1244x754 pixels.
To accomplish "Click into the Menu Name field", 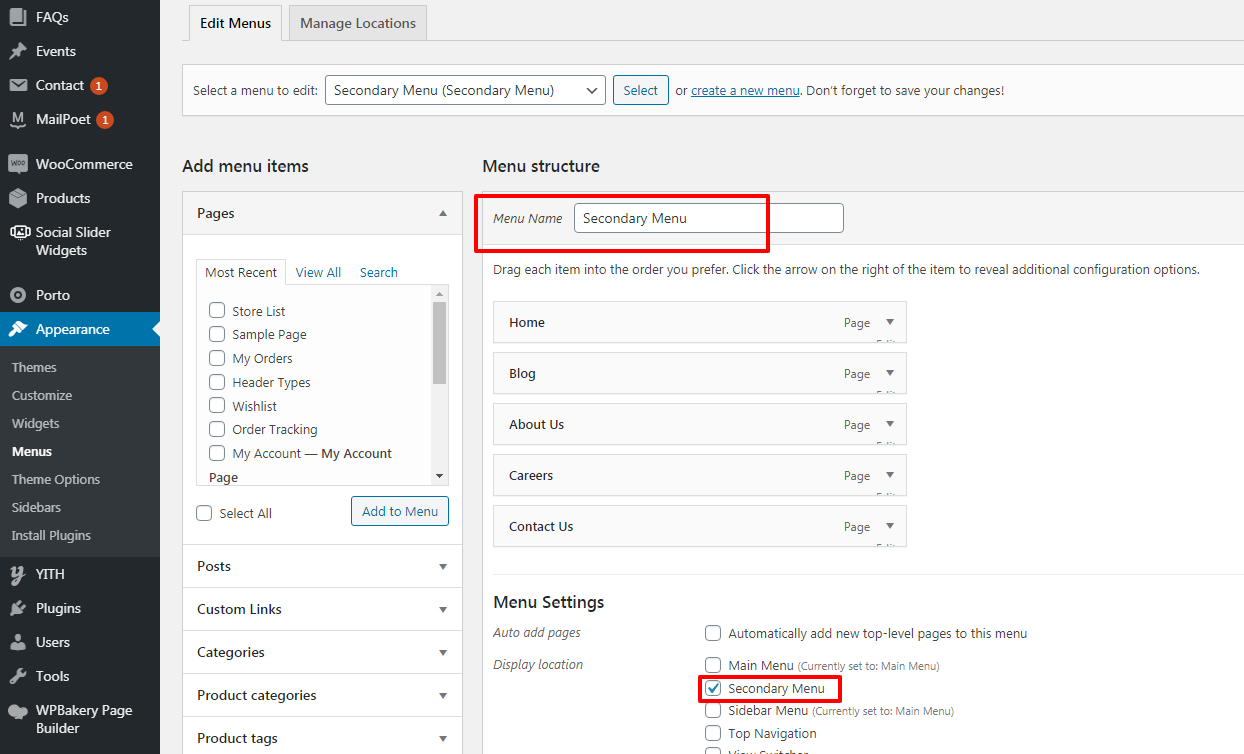I will 708,218.
